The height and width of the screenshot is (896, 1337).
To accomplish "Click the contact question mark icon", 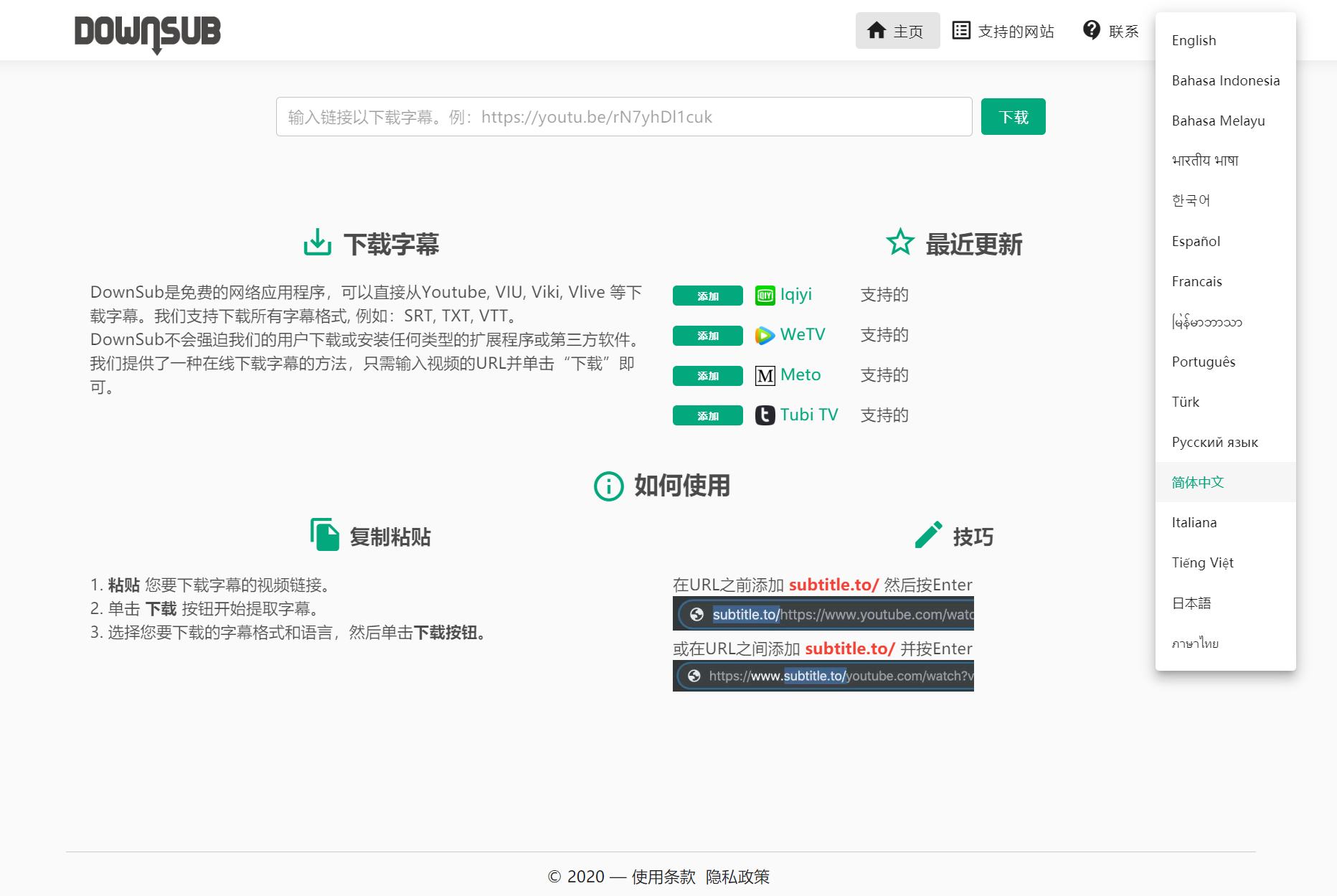I will click(x=1092, y=30).
